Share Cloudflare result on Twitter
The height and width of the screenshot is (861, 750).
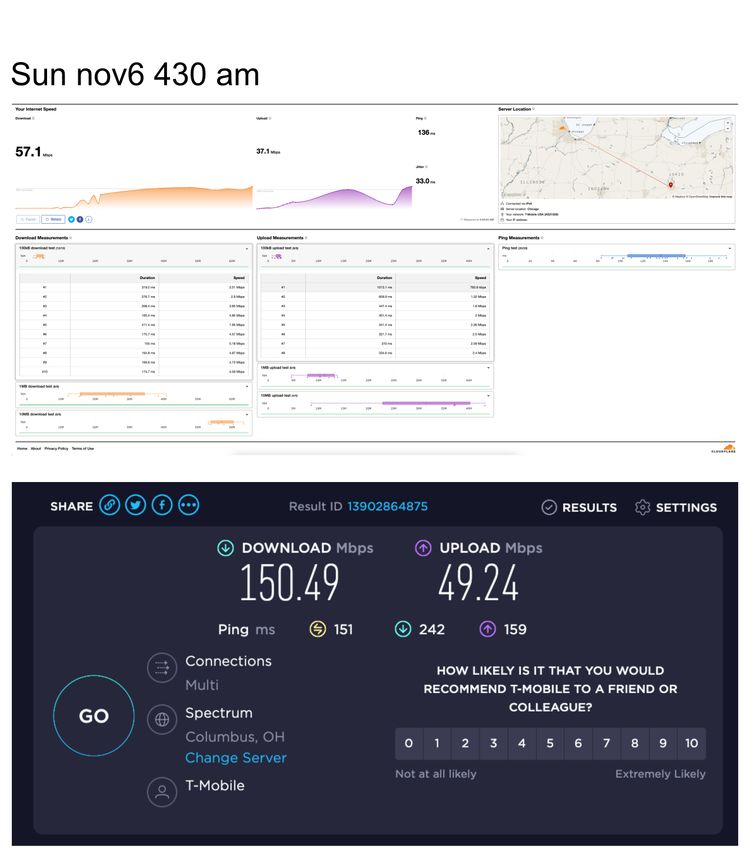(72, 219)
